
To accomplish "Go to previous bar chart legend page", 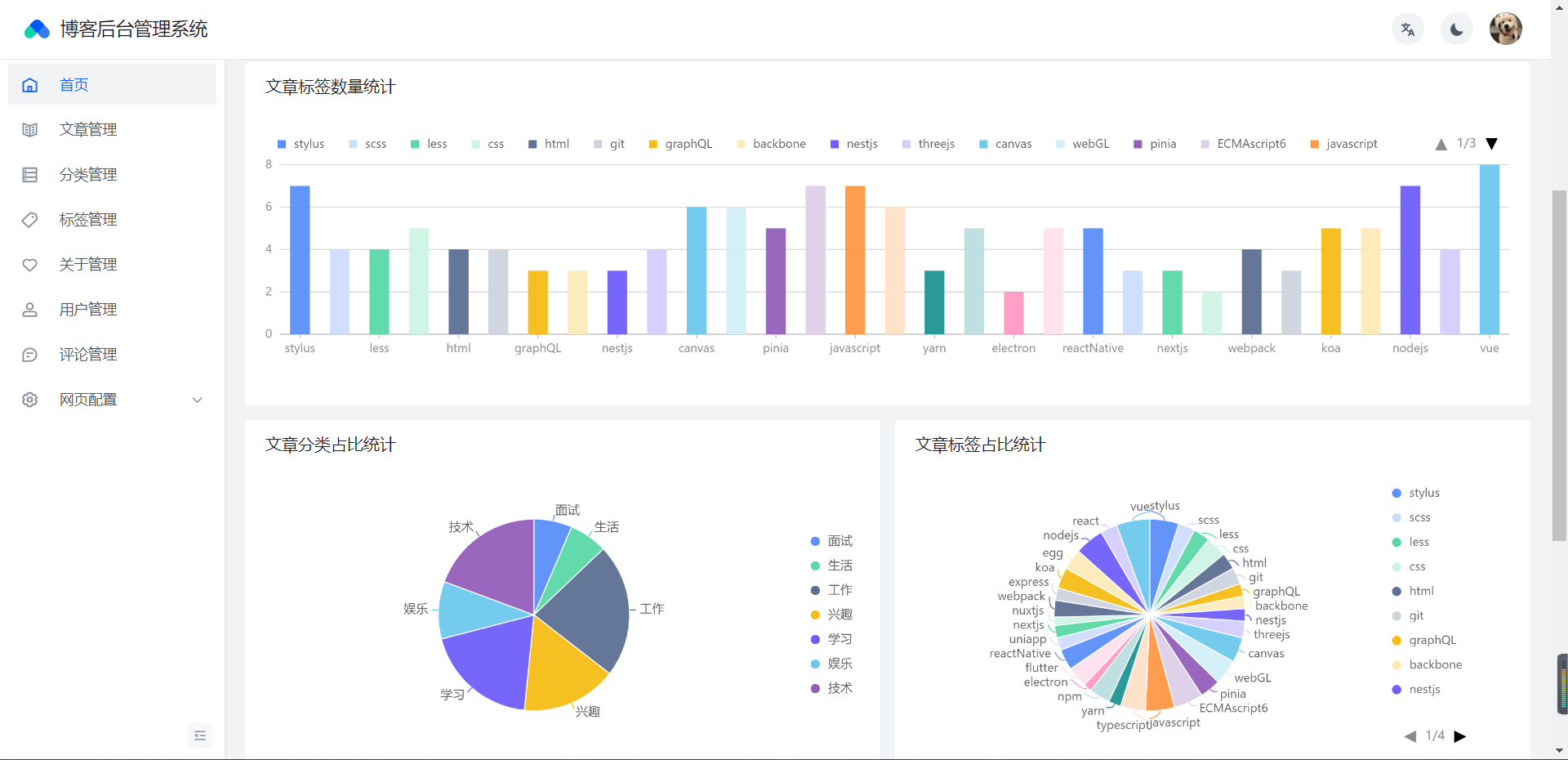I will click(x=1441, y=144).
